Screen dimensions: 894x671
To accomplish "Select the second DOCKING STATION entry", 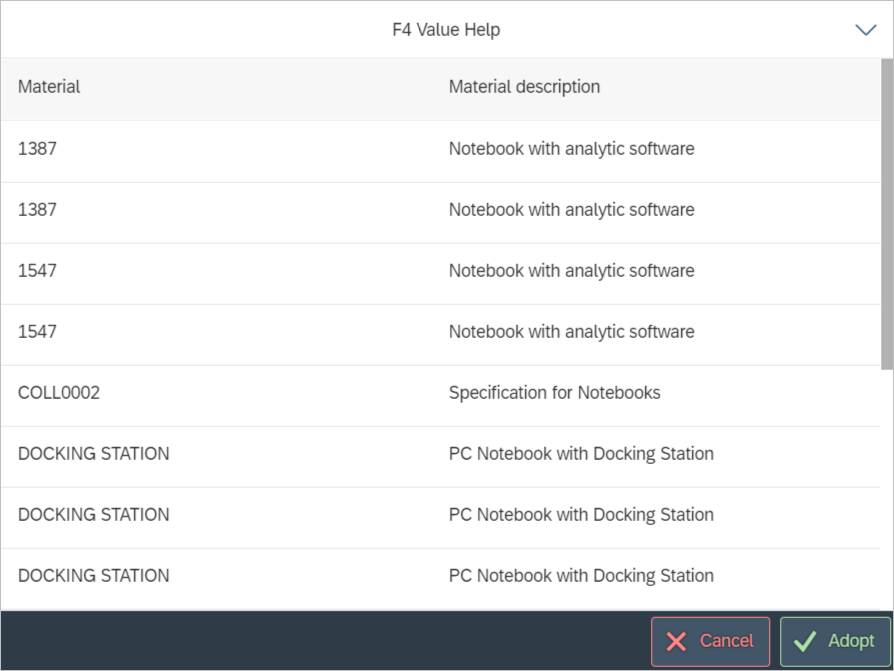I will click(94, 515).
